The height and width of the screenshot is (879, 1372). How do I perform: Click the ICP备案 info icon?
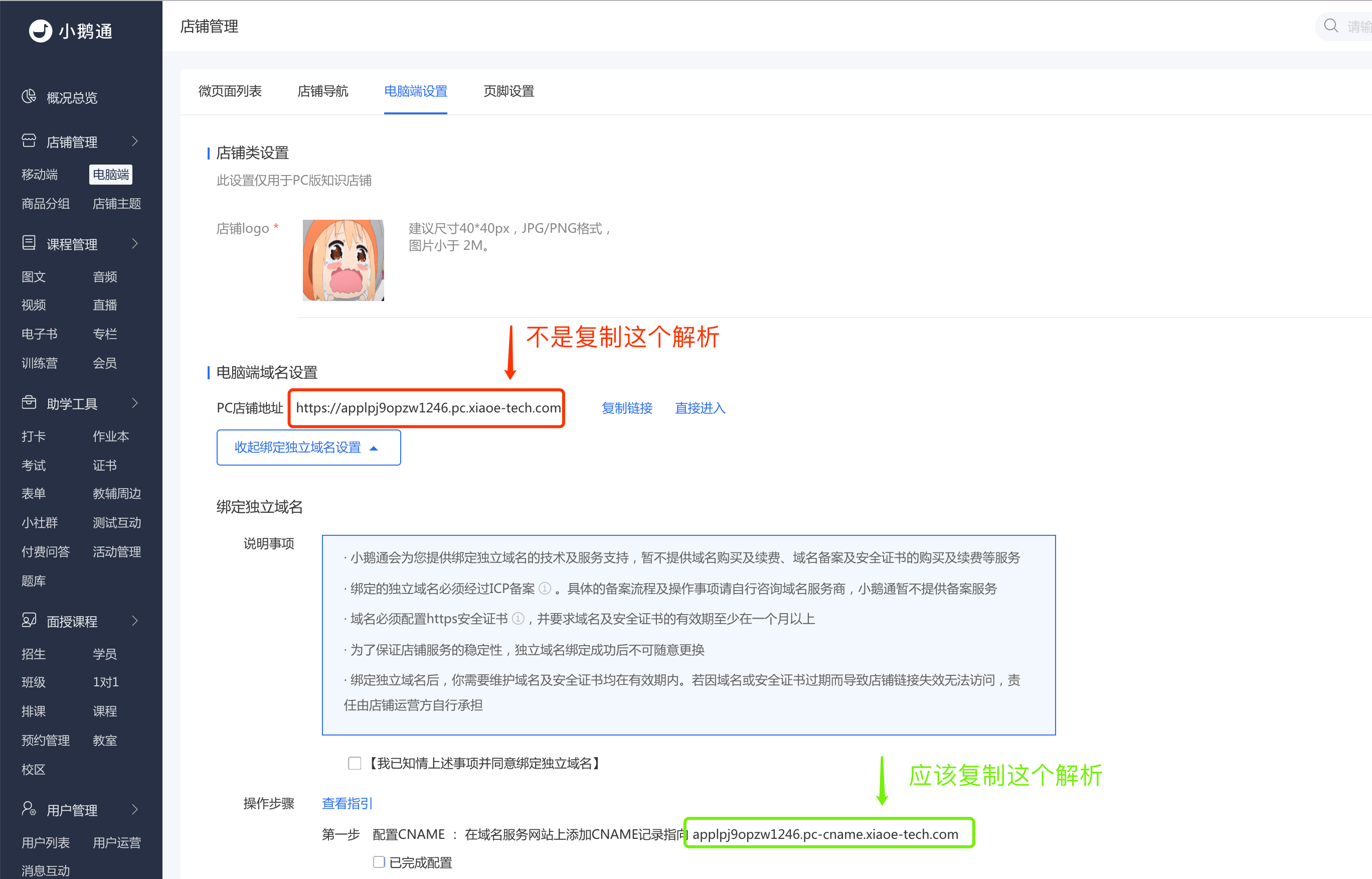(x=545, y=589)
